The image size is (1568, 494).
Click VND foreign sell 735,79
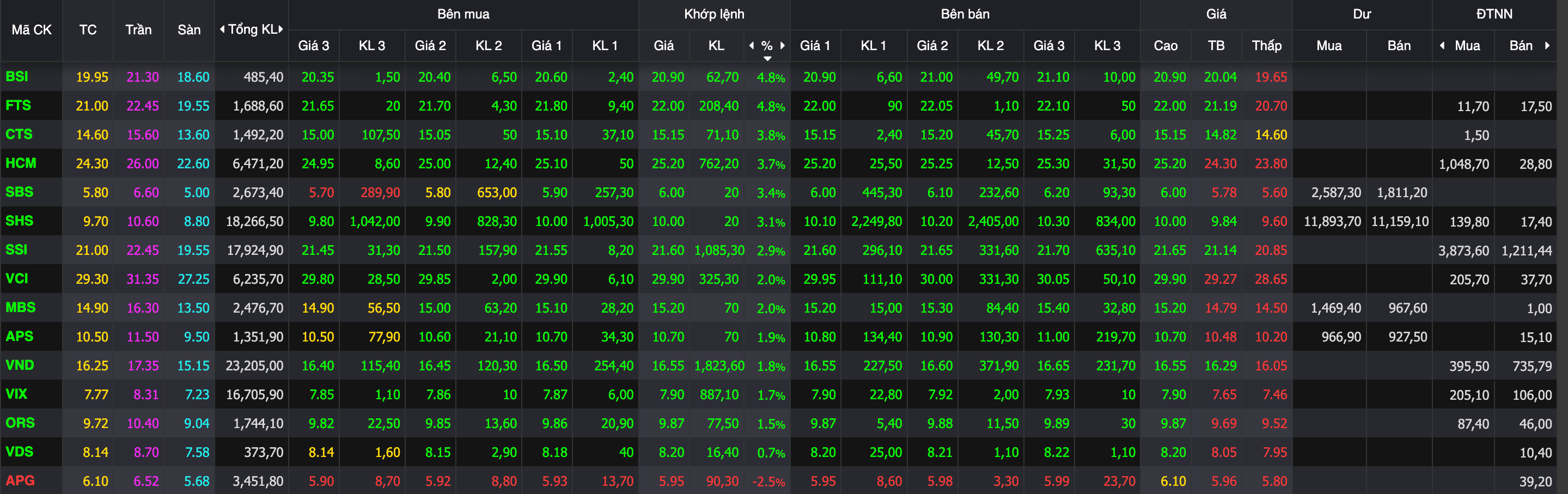coord(1532,366)
